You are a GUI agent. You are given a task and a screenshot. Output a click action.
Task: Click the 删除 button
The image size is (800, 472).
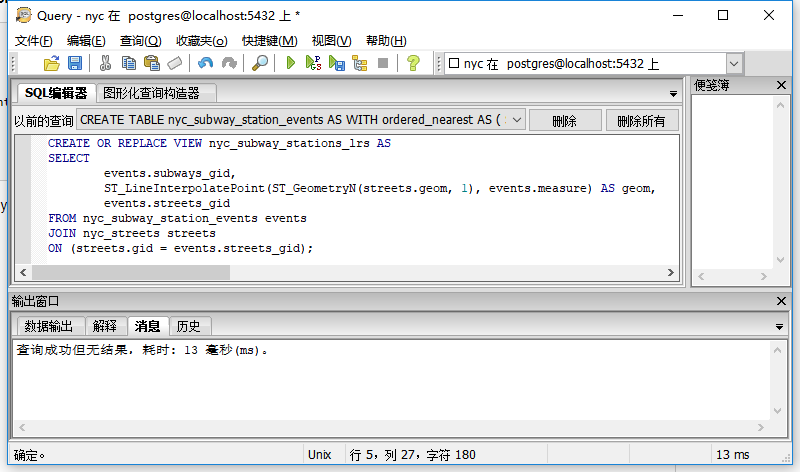pos(565,121)
